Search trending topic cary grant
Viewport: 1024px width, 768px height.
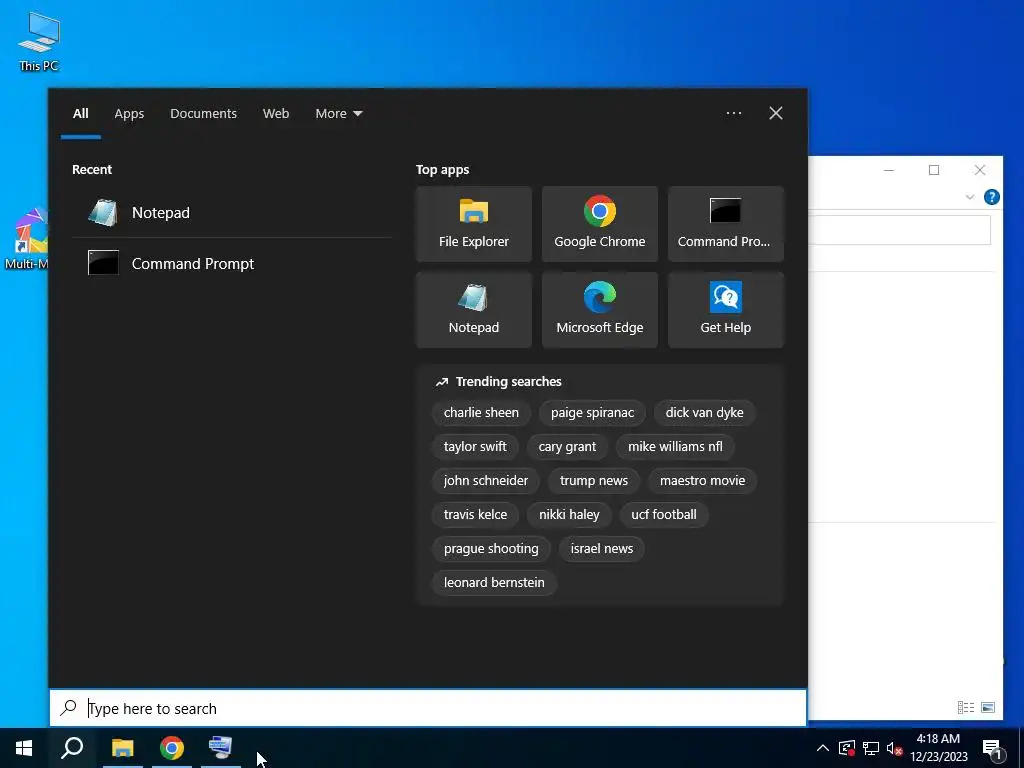pos(568,446)
